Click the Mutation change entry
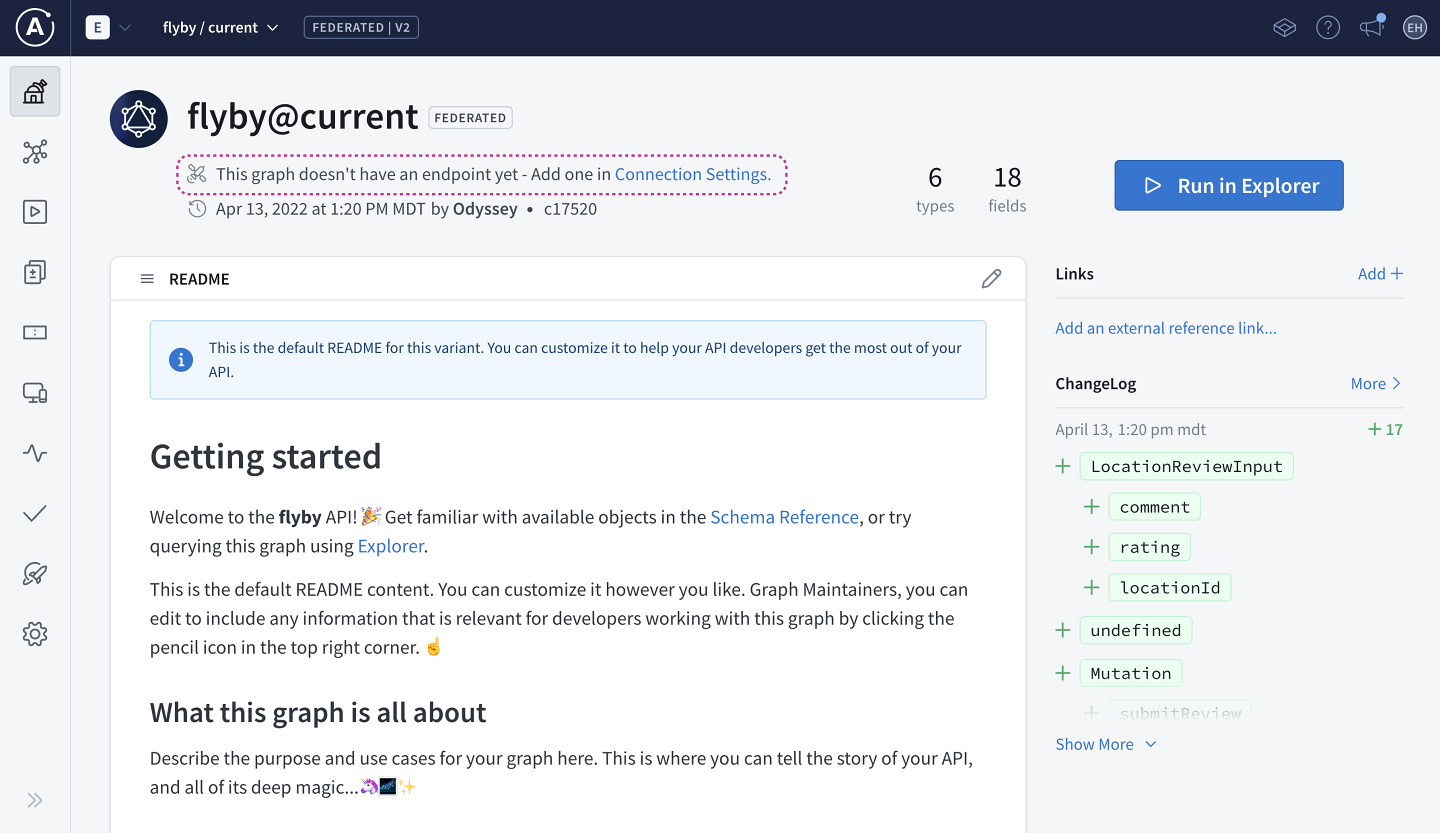This screenshot has height=833, width=1440. coord(1130,673)
